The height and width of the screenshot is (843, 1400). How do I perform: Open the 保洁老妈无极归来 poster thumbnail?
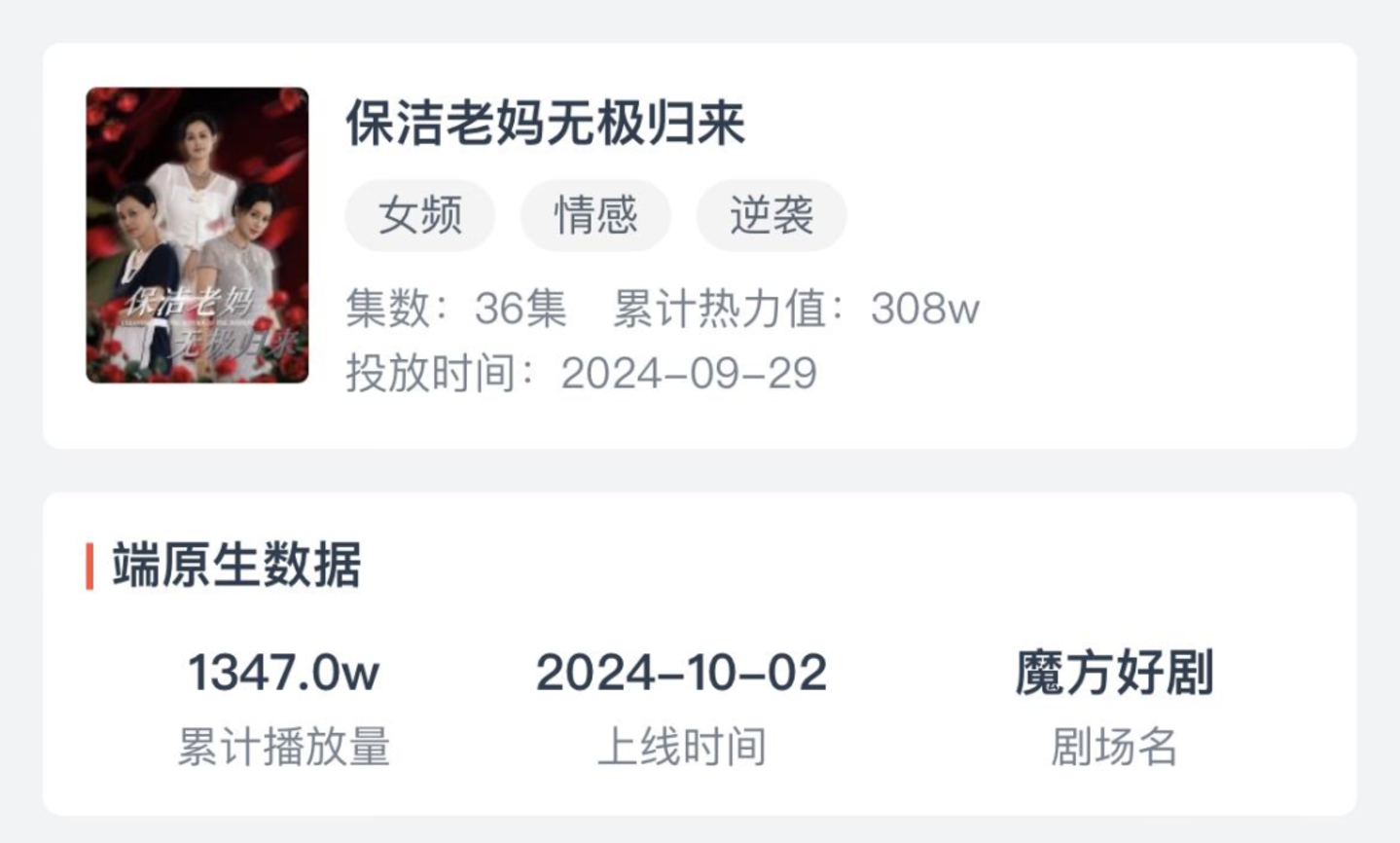197,235
